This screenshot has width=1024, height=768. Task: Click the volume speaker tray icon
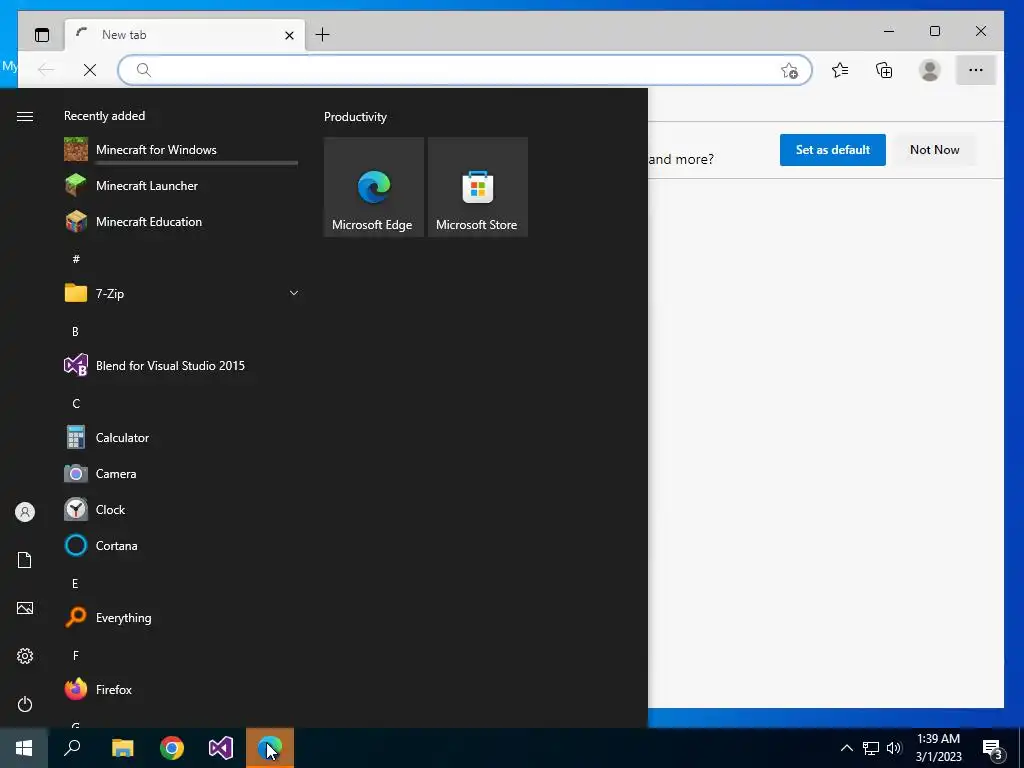tap(894, 748)
